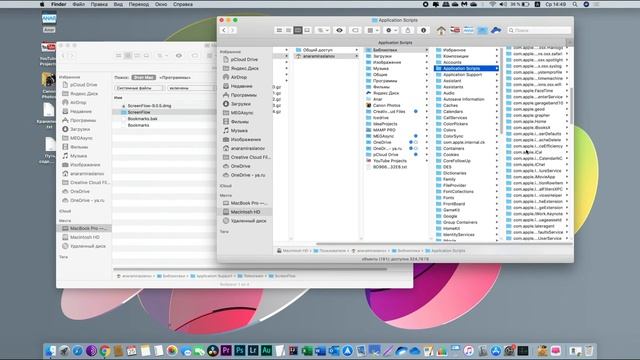Click the front window search field

[x=539, y=30]
